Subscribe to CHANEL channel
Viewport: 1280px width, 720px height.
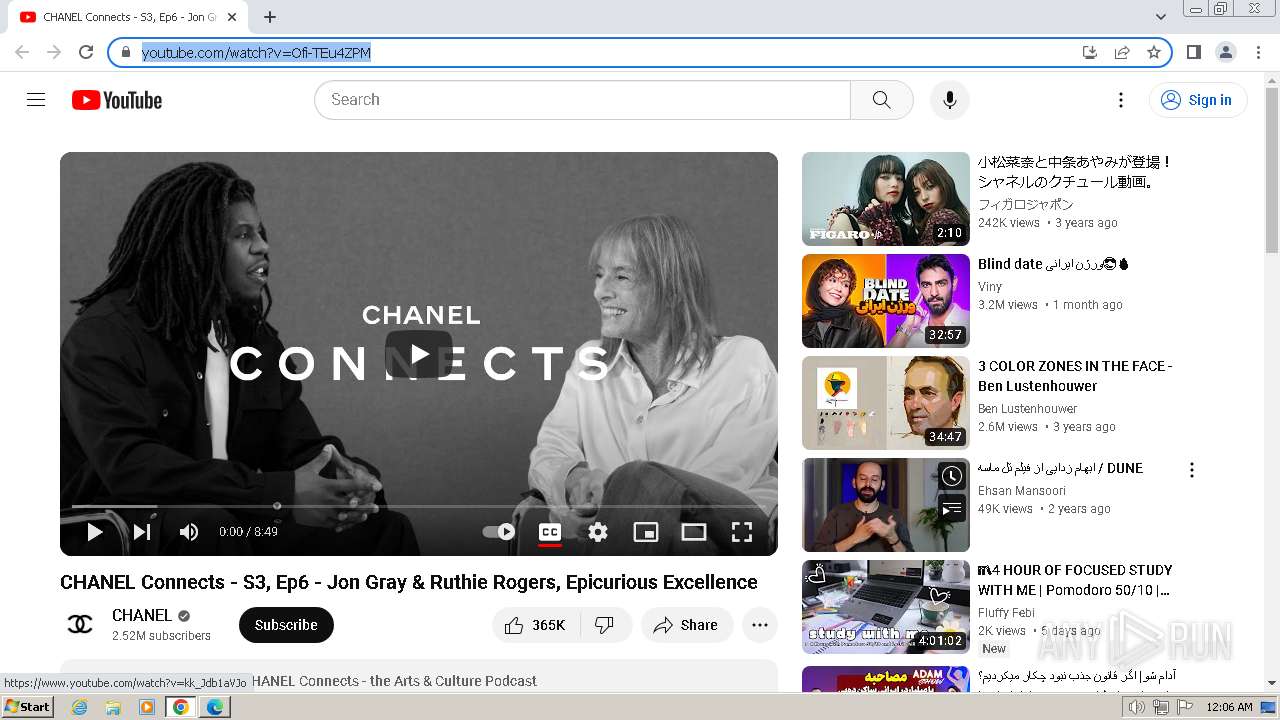[286, 625]
